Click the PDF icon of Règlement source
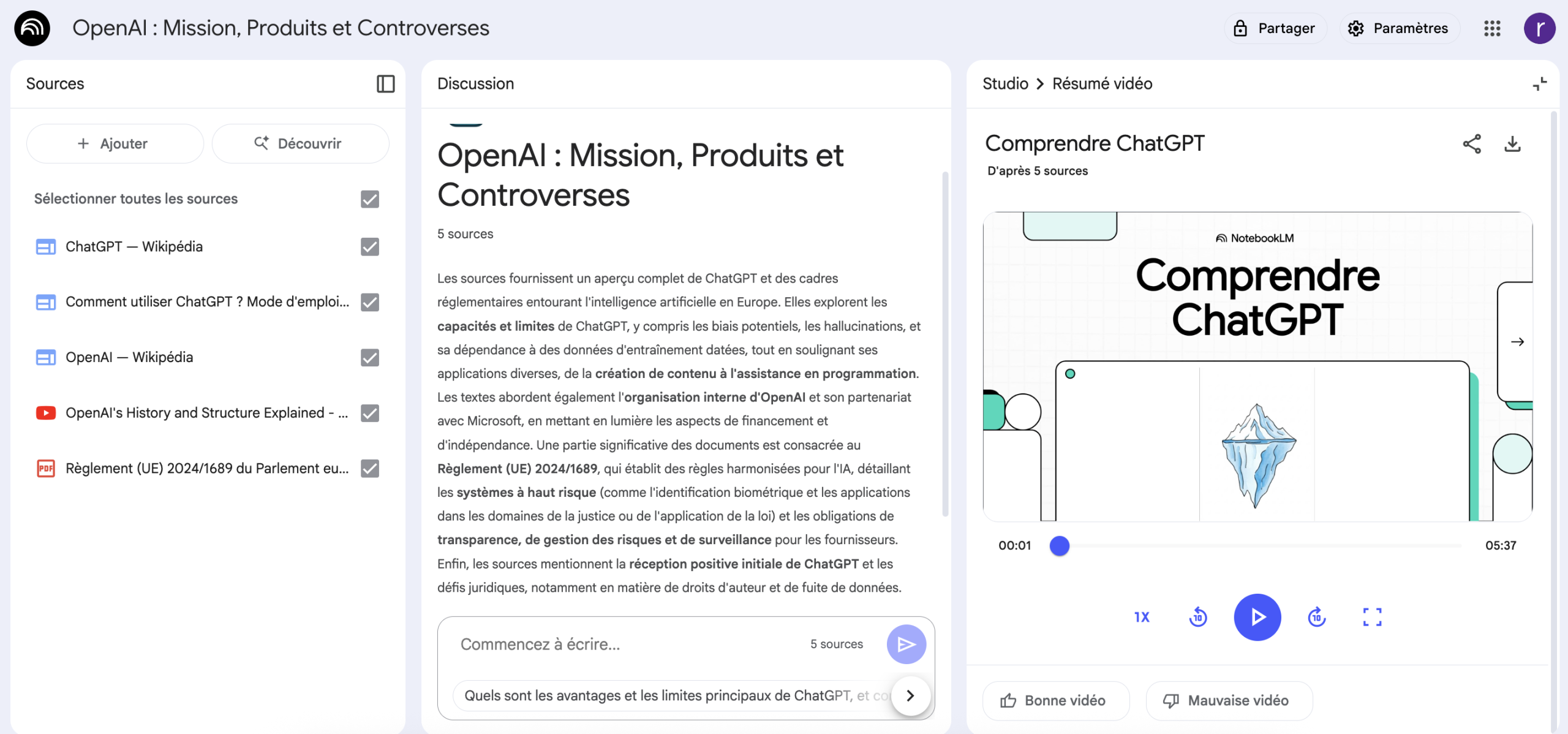The height and width of the screenshot is (734, 1568). pyautogui.click(x=46, y=469)
